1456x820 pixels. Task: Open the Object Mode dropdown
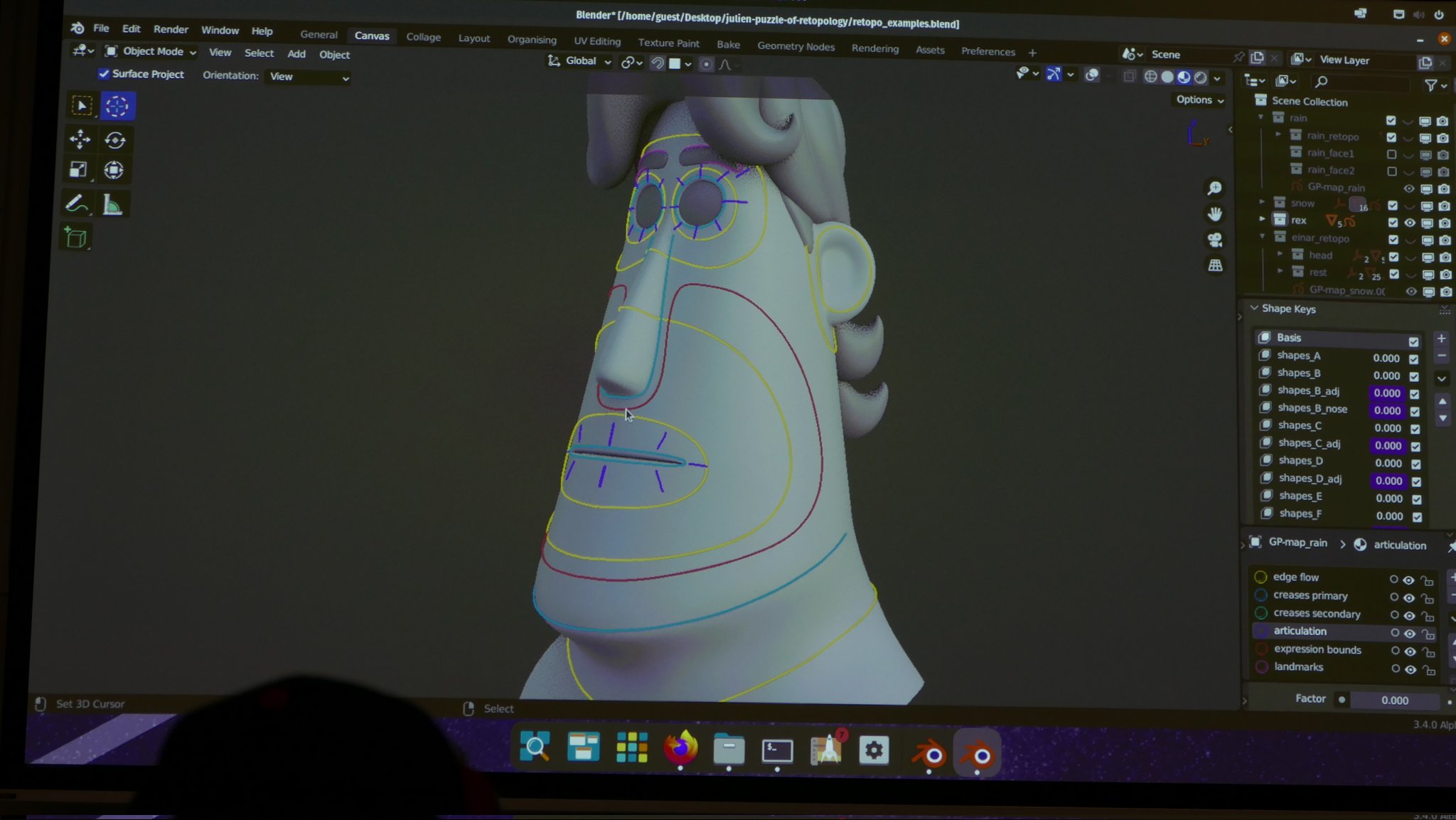tap(151, 51)
